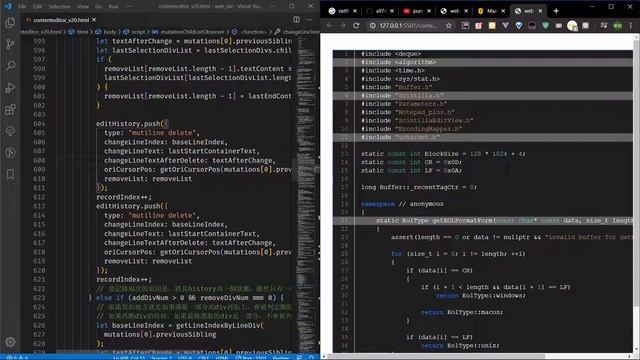This screenshot has width=640, height=360.
Task: Click site information icon in address bar
Action: click(x=373, y=25)
